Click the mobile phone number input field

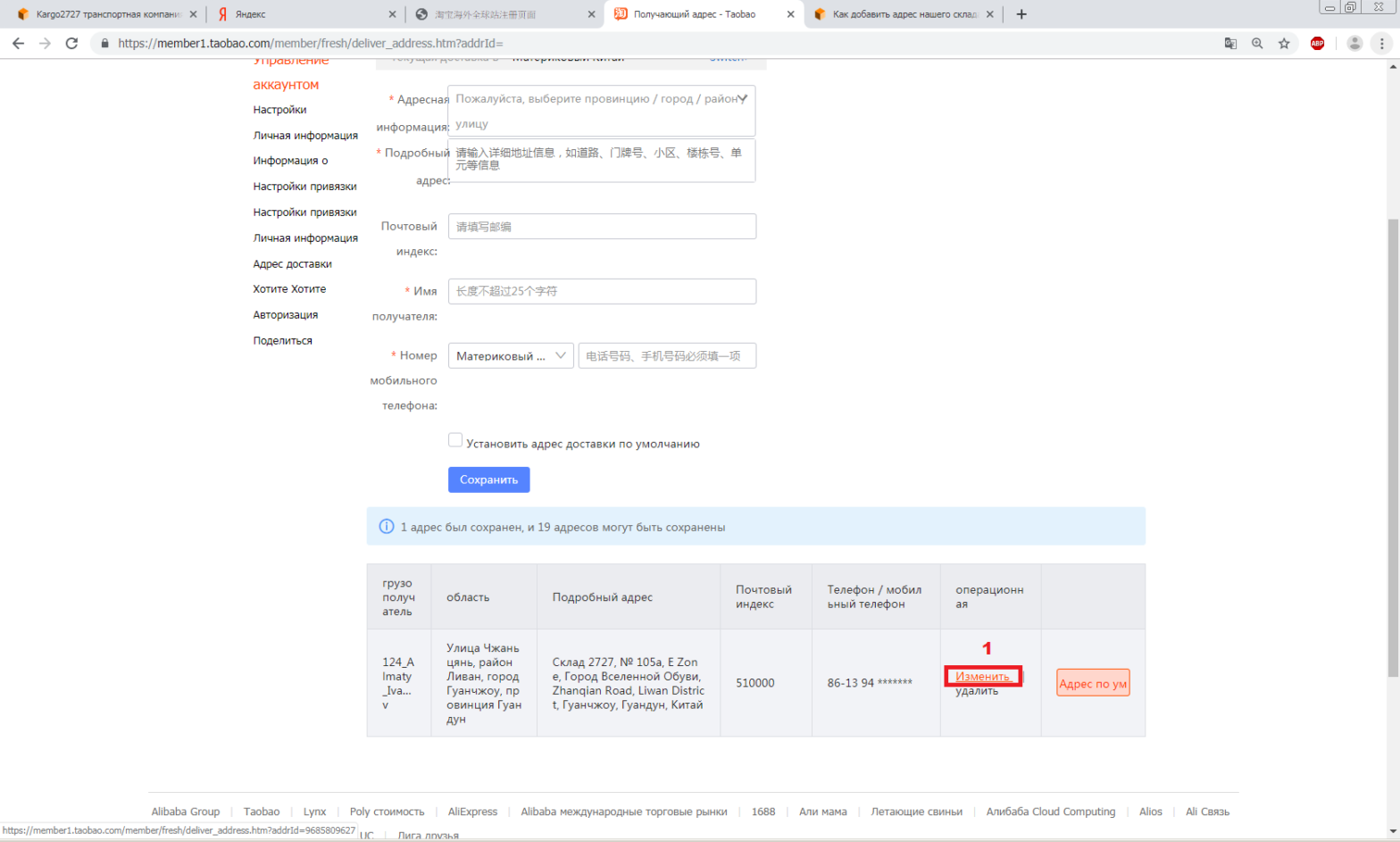tap(667, 355)
